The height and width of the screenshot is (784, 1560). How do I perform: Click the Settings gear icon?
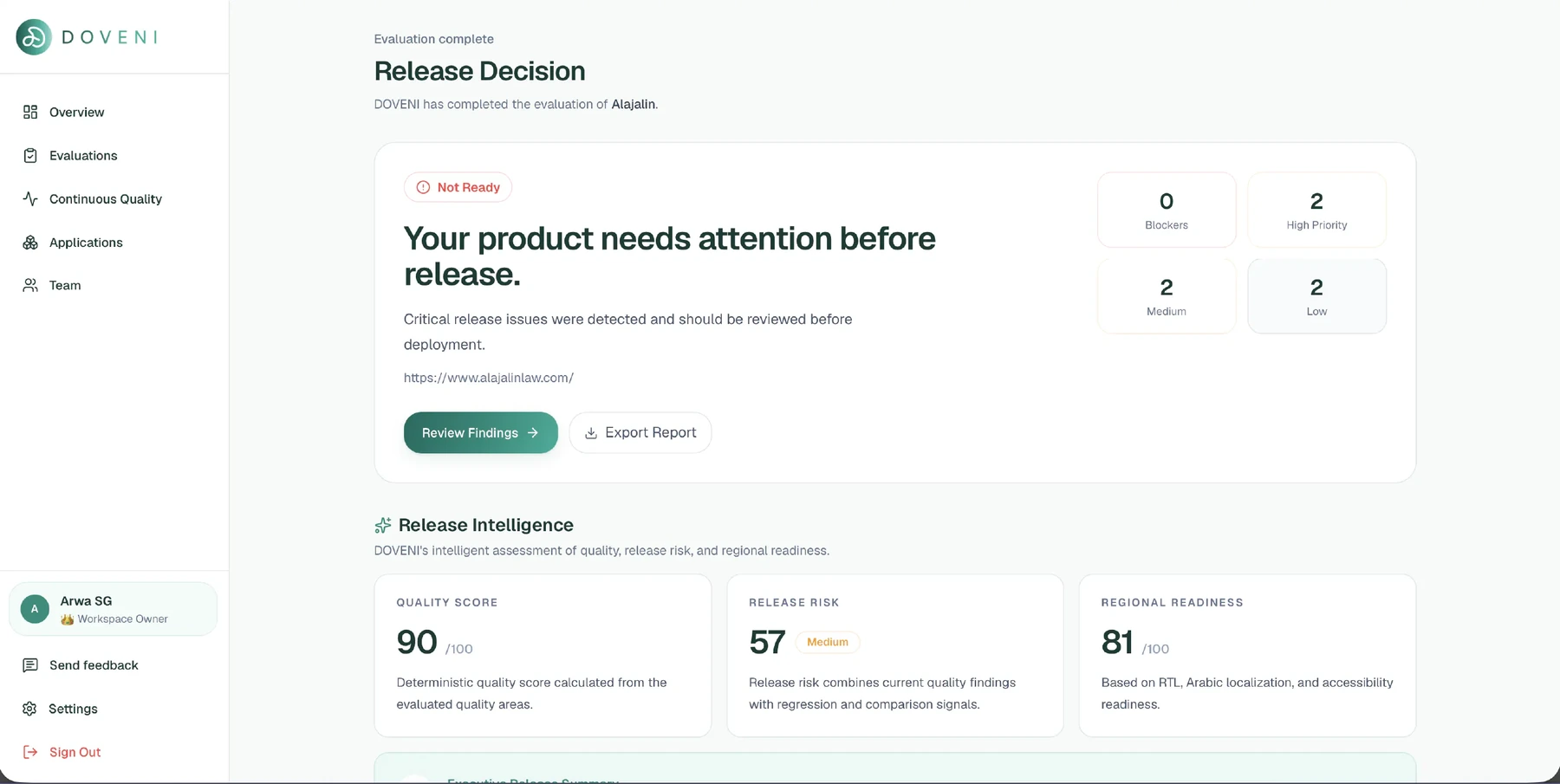coord(30,709)
